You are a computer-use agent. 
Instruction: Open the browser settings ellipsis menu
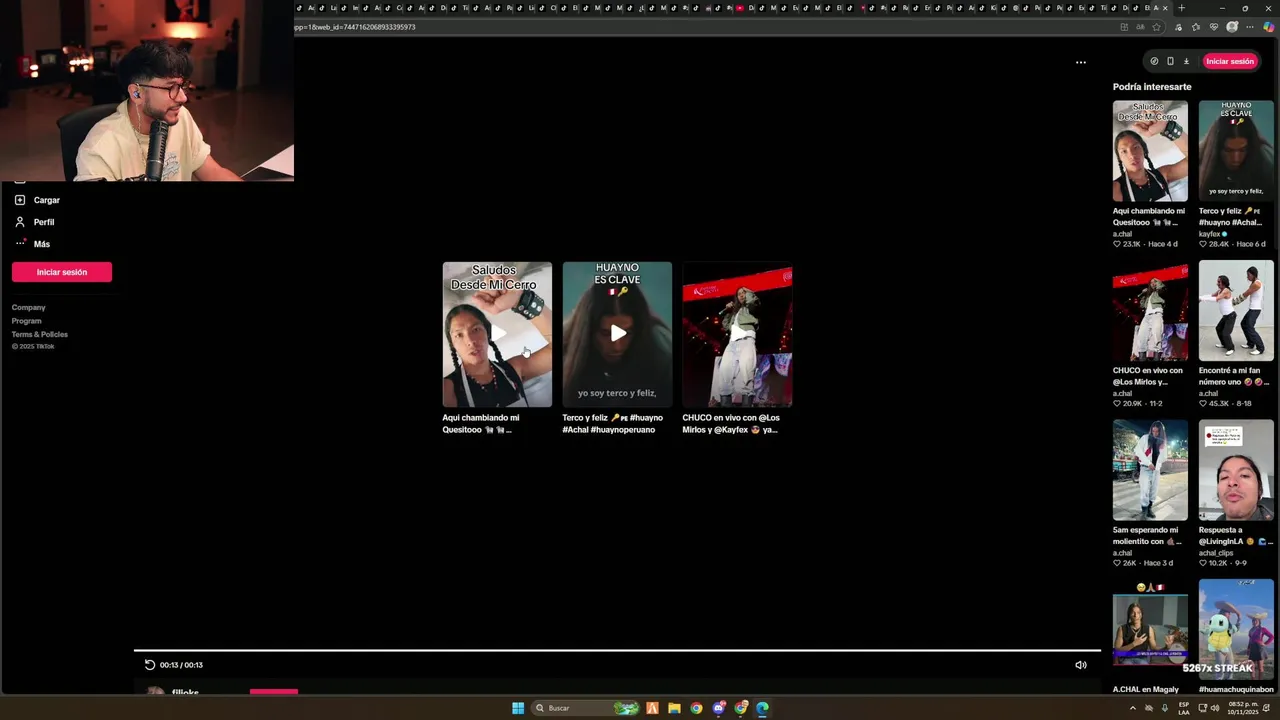1250,27
